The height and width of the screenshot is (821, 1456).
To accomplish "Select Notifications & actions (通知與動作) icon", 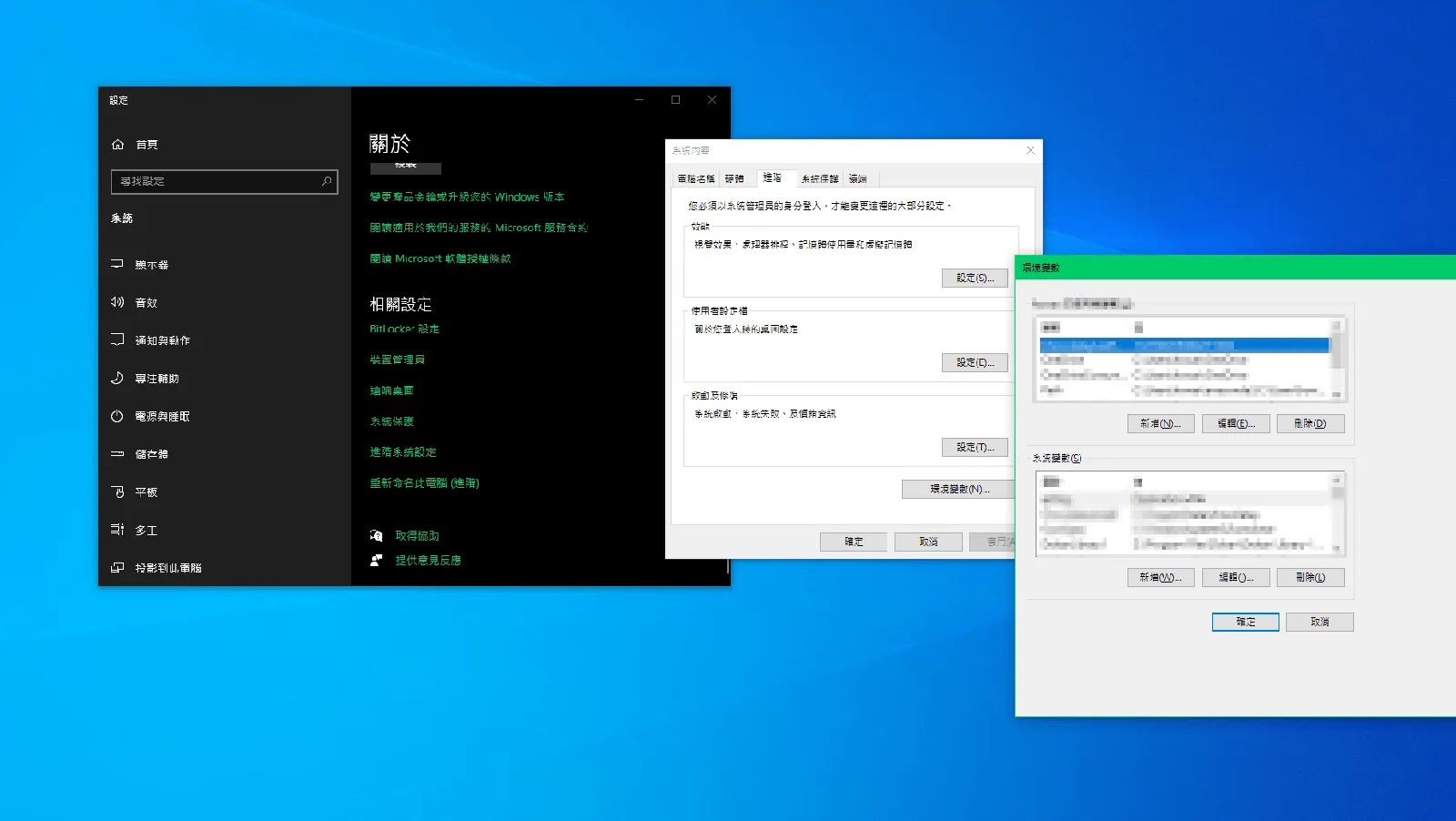I will 117,340.
